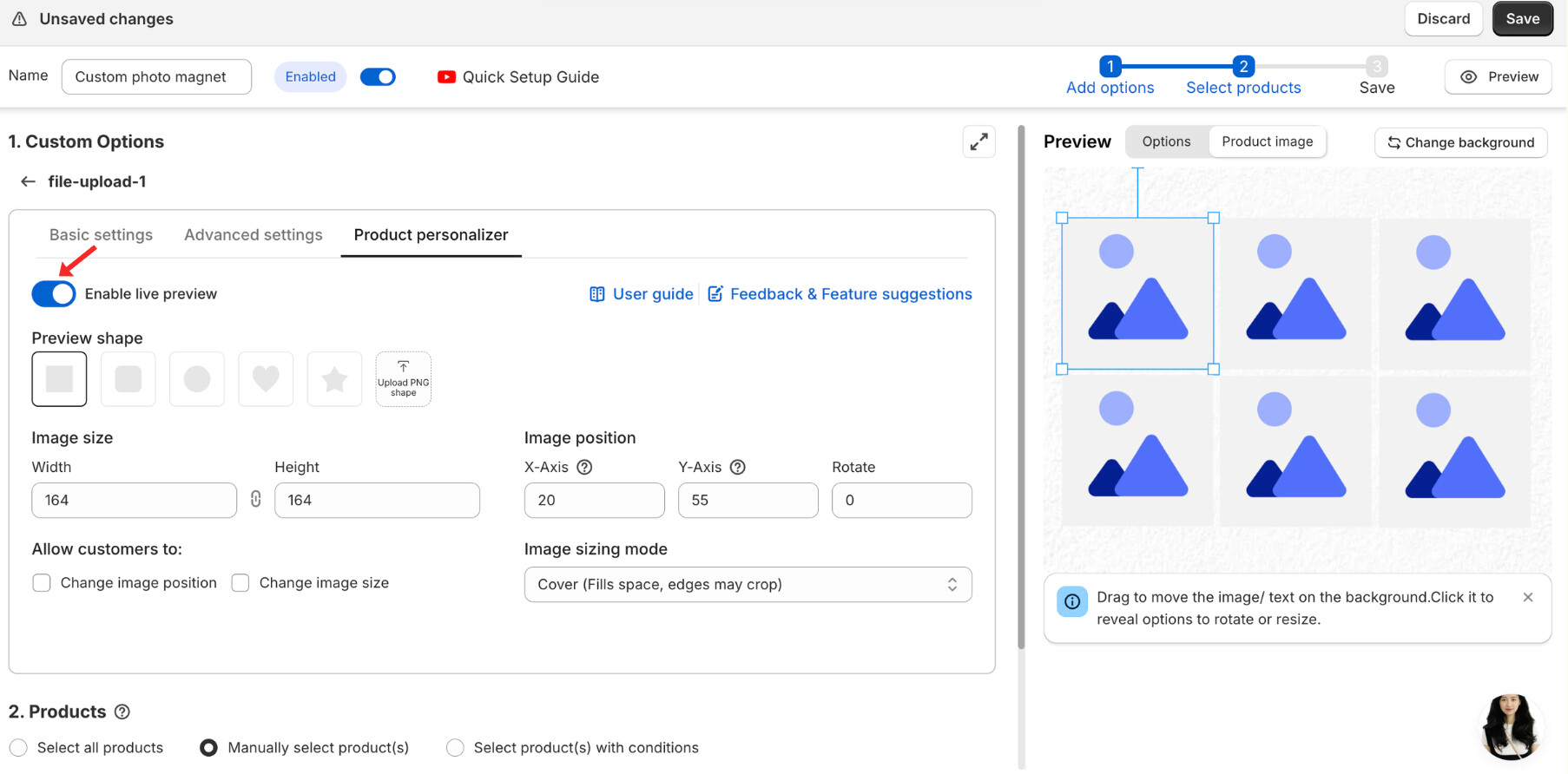This screenshot has width=1568, height=774.
Task: Dismiss the drag-to-move info banner
Action: coord(1528,597)
